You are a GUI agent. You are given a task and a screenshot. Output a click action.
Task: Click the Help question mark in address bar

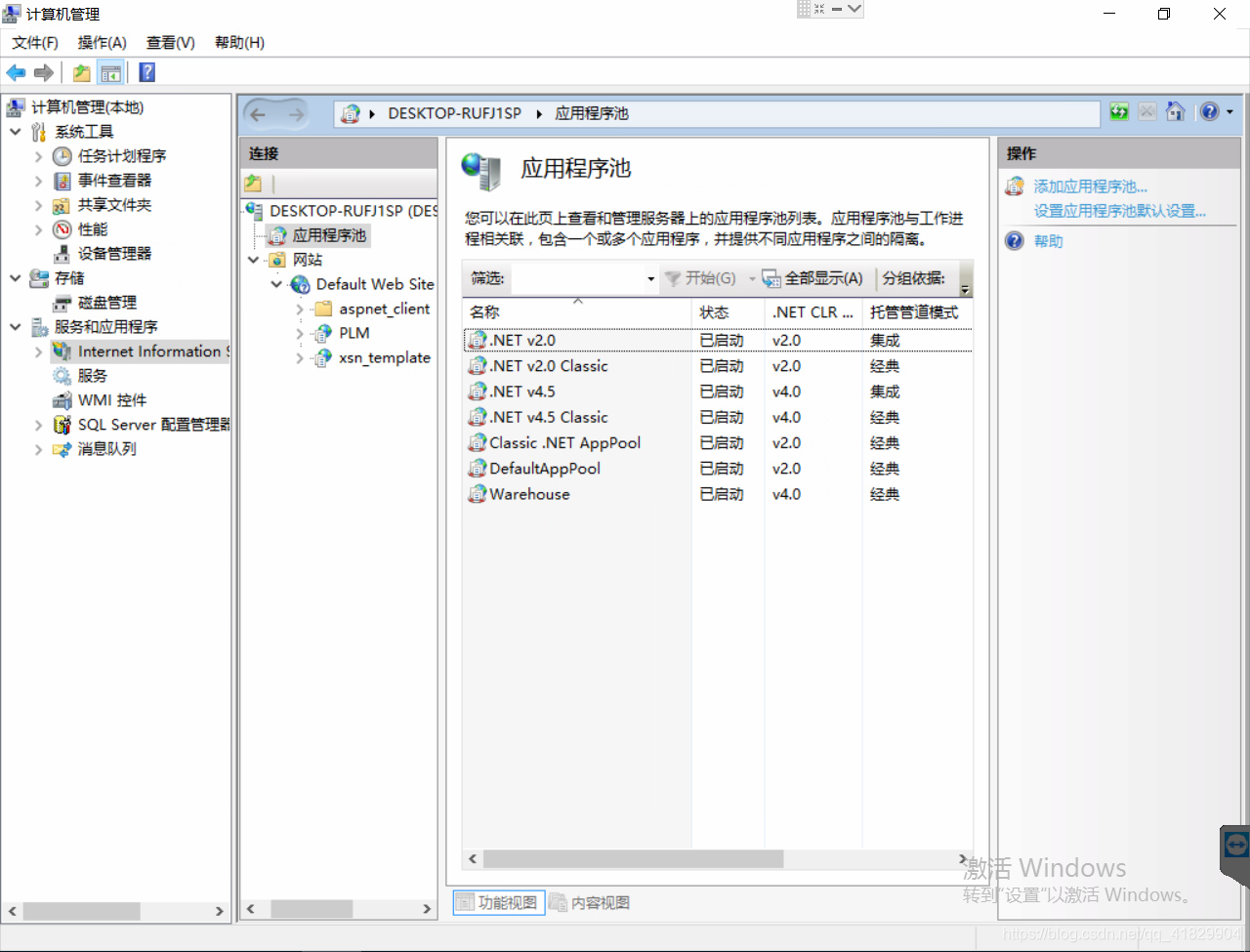click(1210, 112)
